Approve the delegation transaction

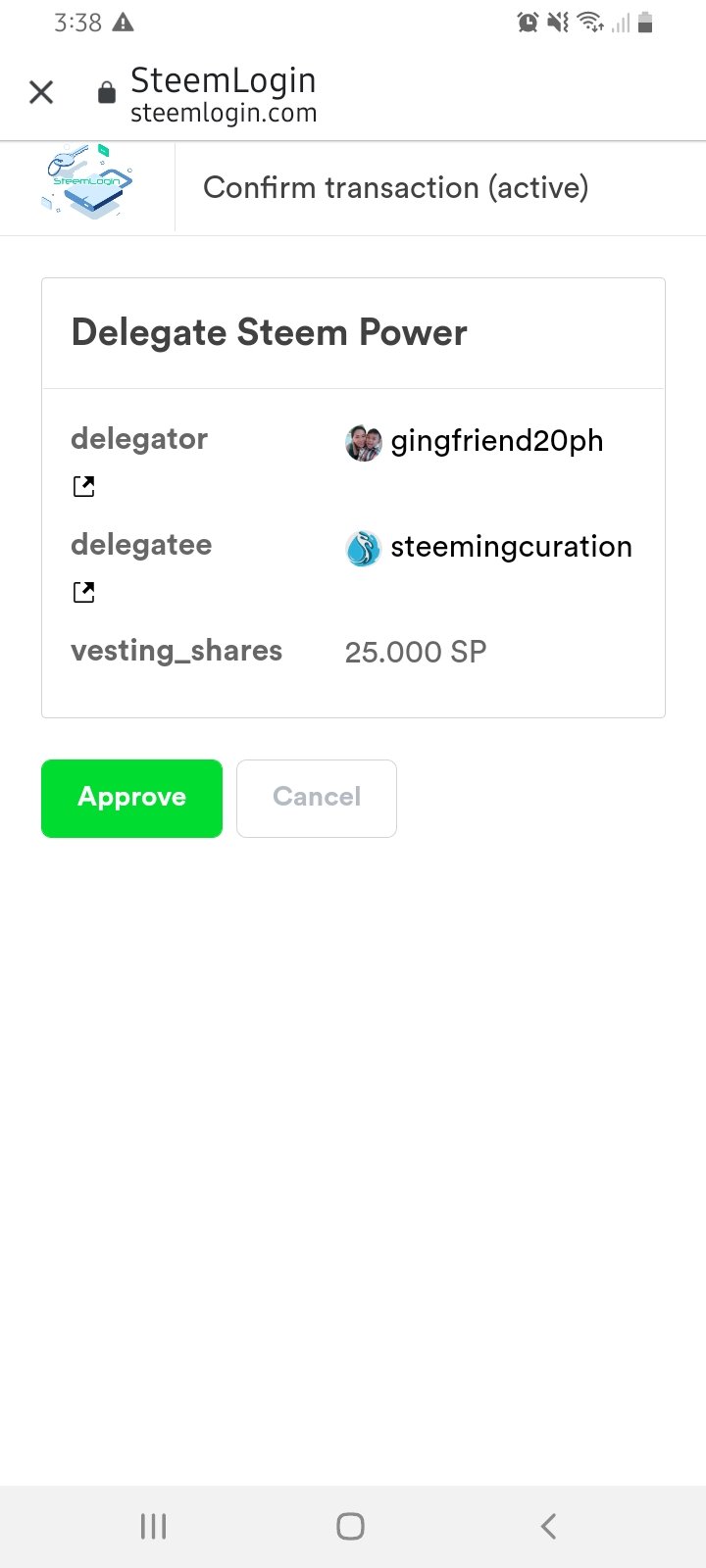pos(131,798)
